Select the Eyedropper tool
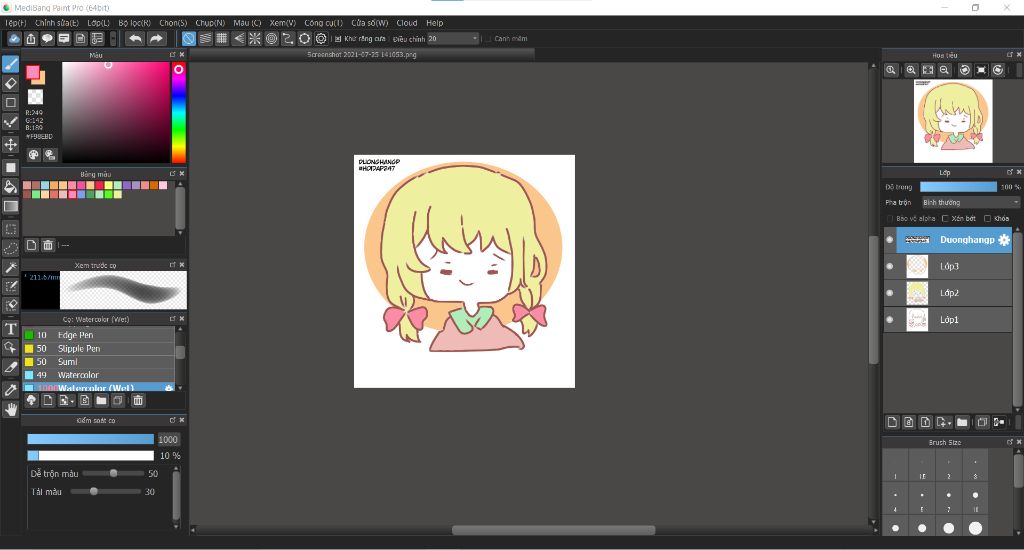This screenshot has height=550, width=1024. tap(10, 390)
